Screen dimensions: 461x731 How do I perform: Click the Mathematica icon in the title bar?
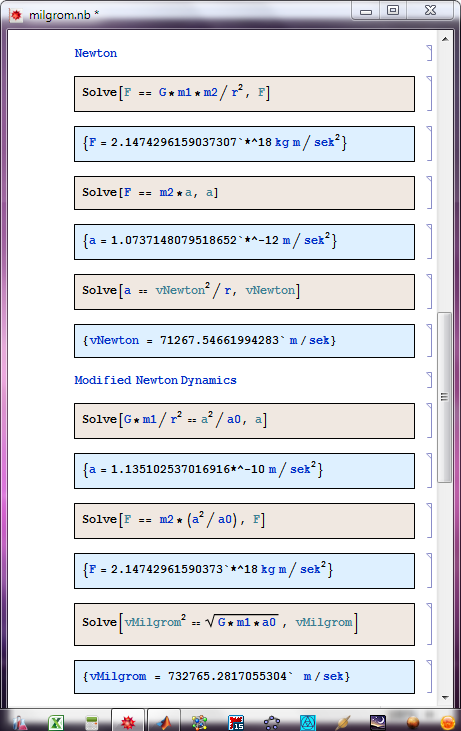16,15
